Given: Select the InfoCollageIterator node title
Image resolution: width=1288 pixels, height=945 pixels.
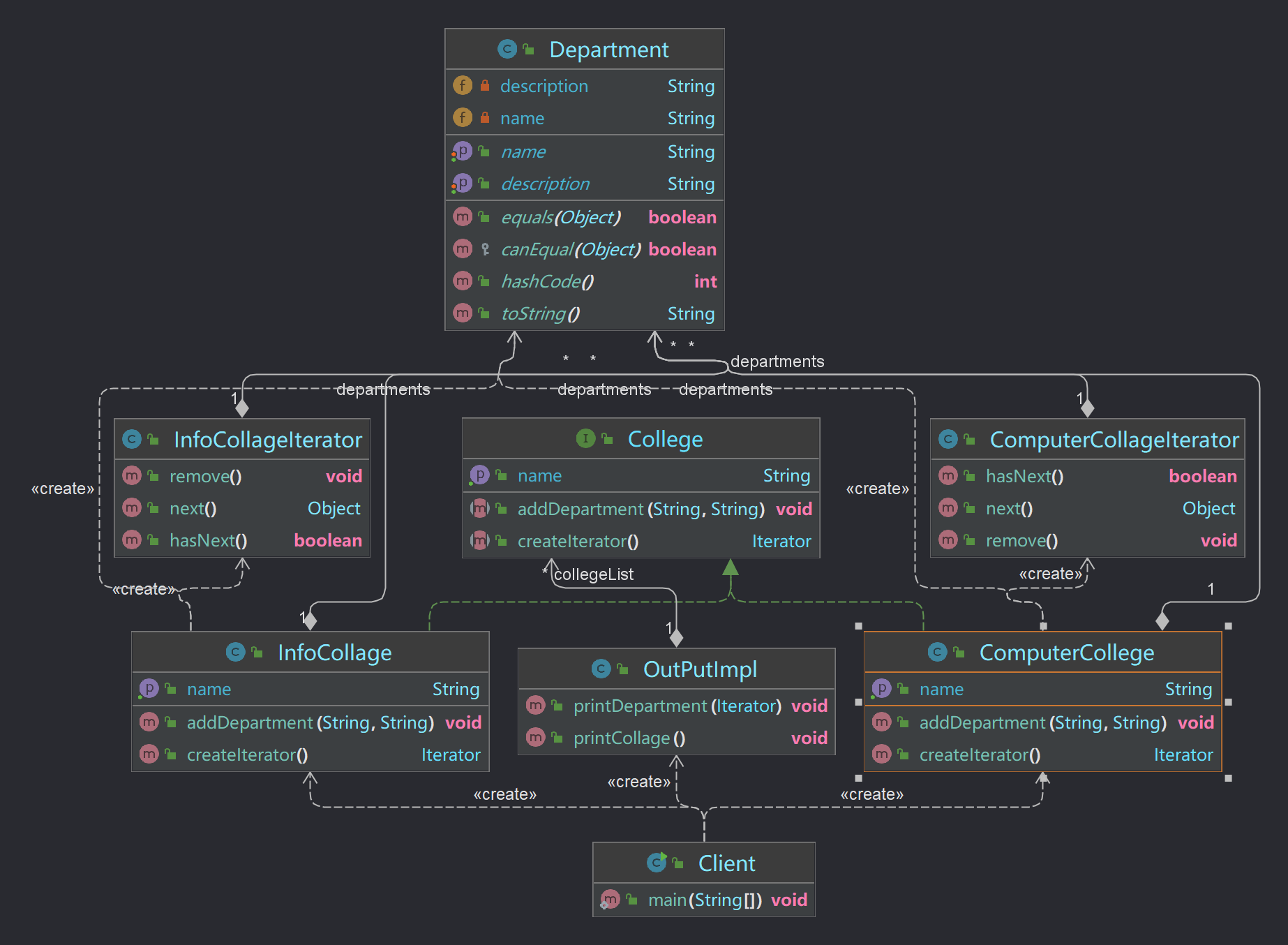Looking at the screenshot, I should (267, 440).
